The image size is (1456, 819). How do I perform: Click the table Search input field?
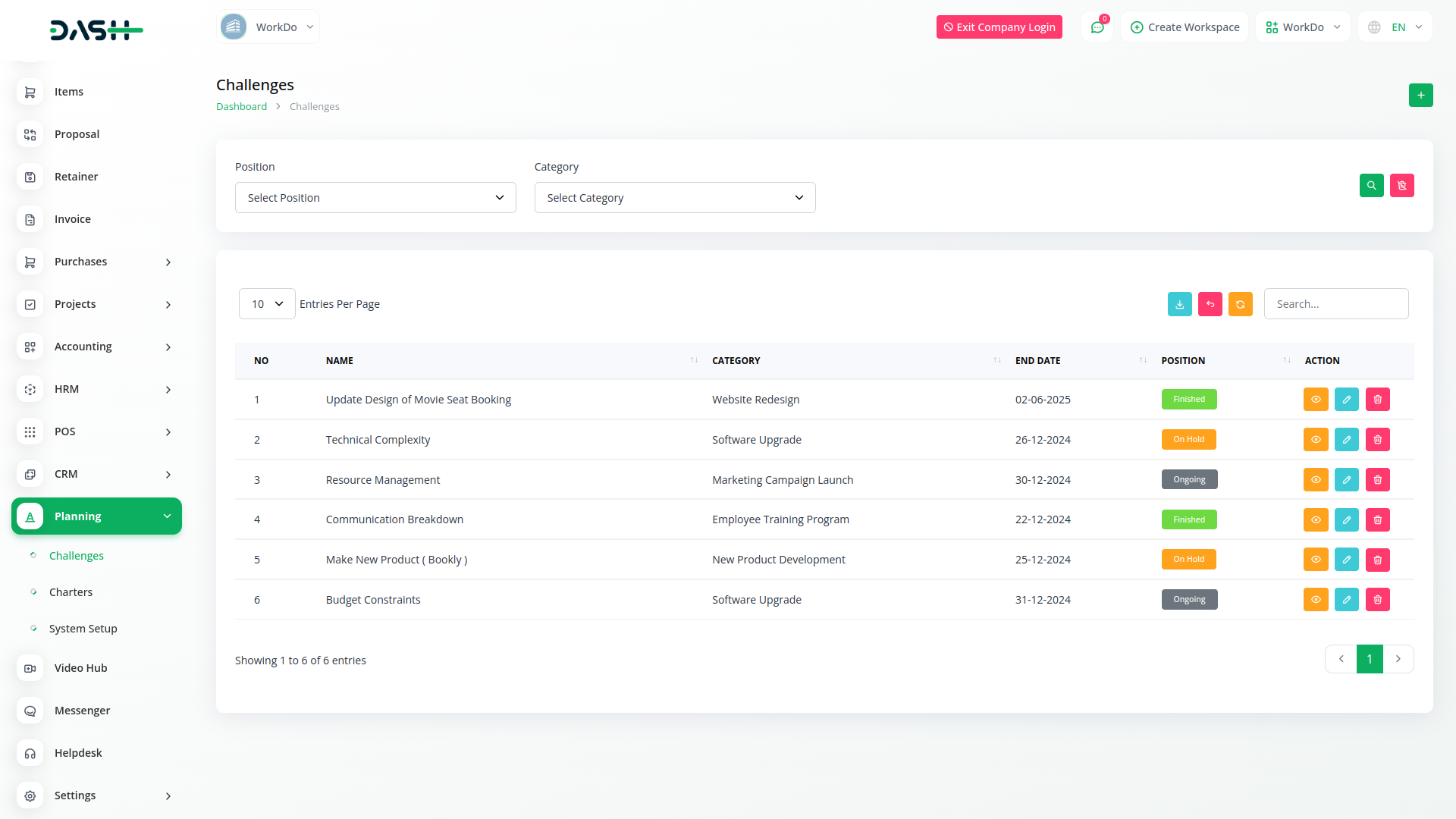(x=1335, y=304)
